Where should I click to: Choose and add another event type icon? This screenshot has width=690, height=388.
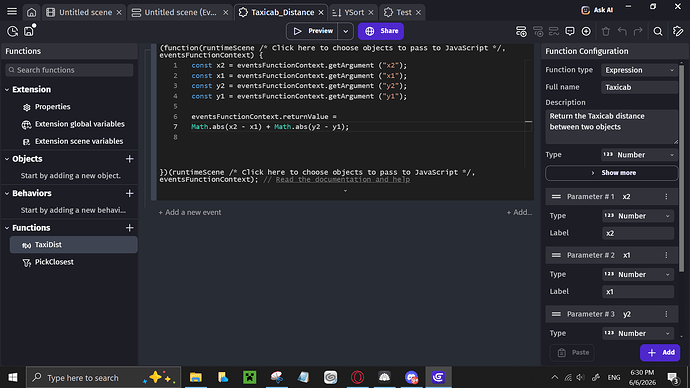[586, 31]
